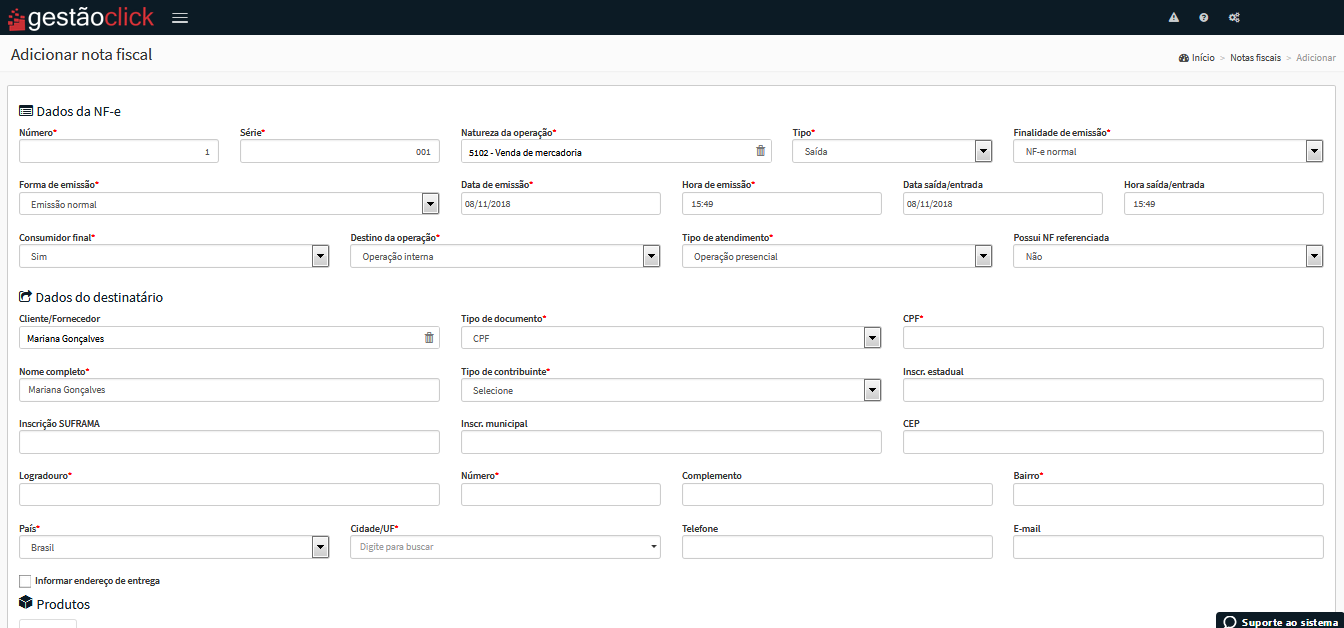Click the Bairro input field
Viewport: 1344px width, 628px height.
click(x=1168, y=494)
